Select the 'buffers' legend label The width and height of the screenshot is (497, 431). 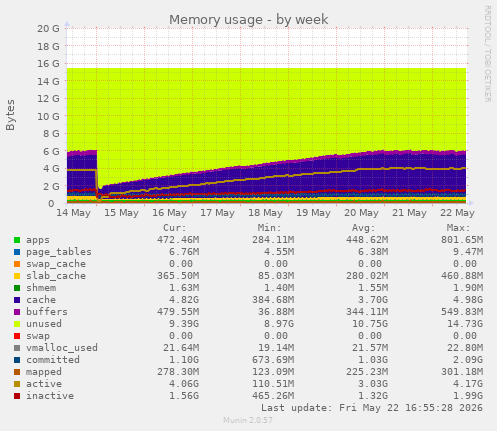pos(47,312)
